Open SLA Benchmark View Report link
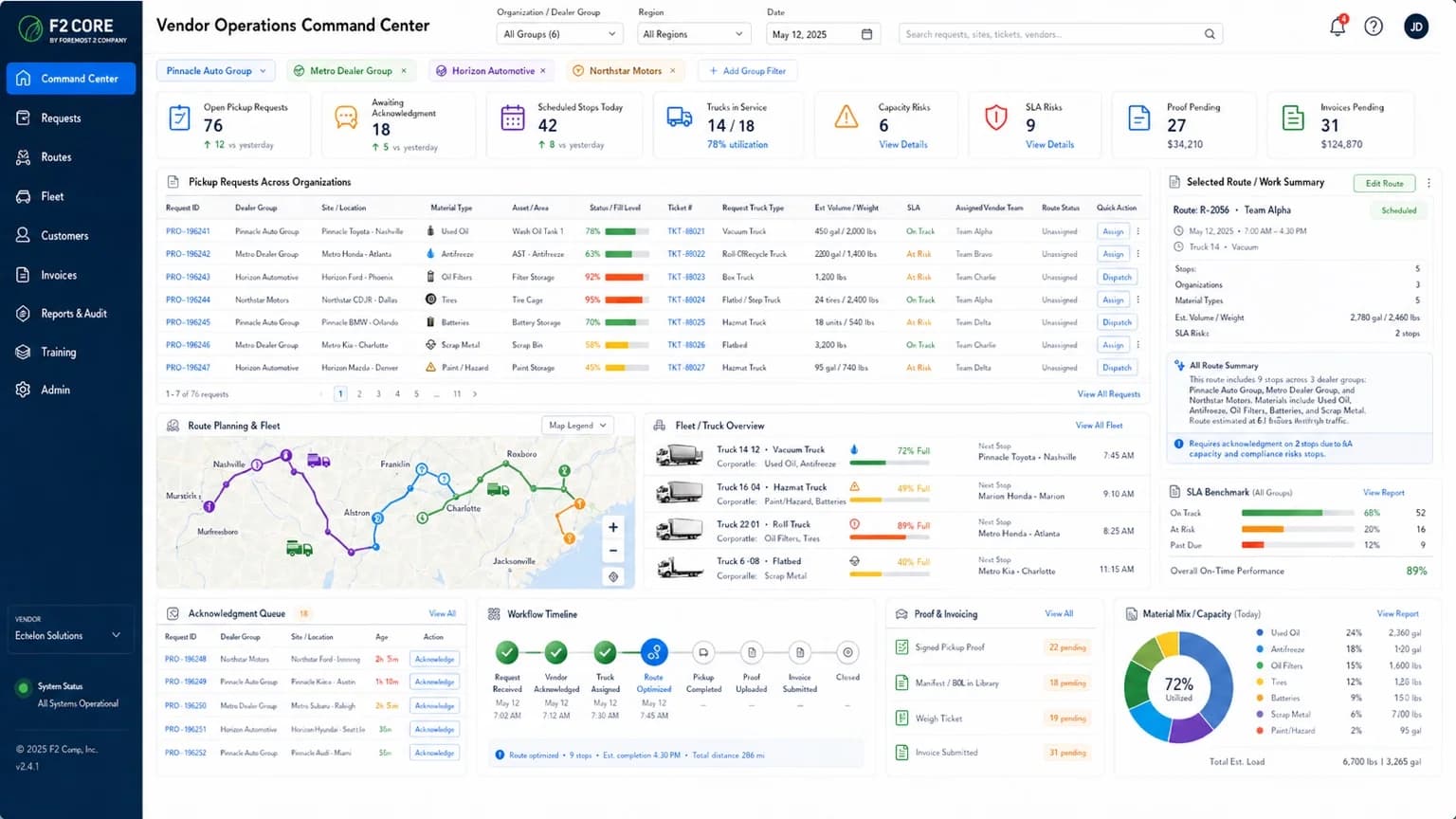Screen dimensions: 1456x819 click(x=1383, y=493)
